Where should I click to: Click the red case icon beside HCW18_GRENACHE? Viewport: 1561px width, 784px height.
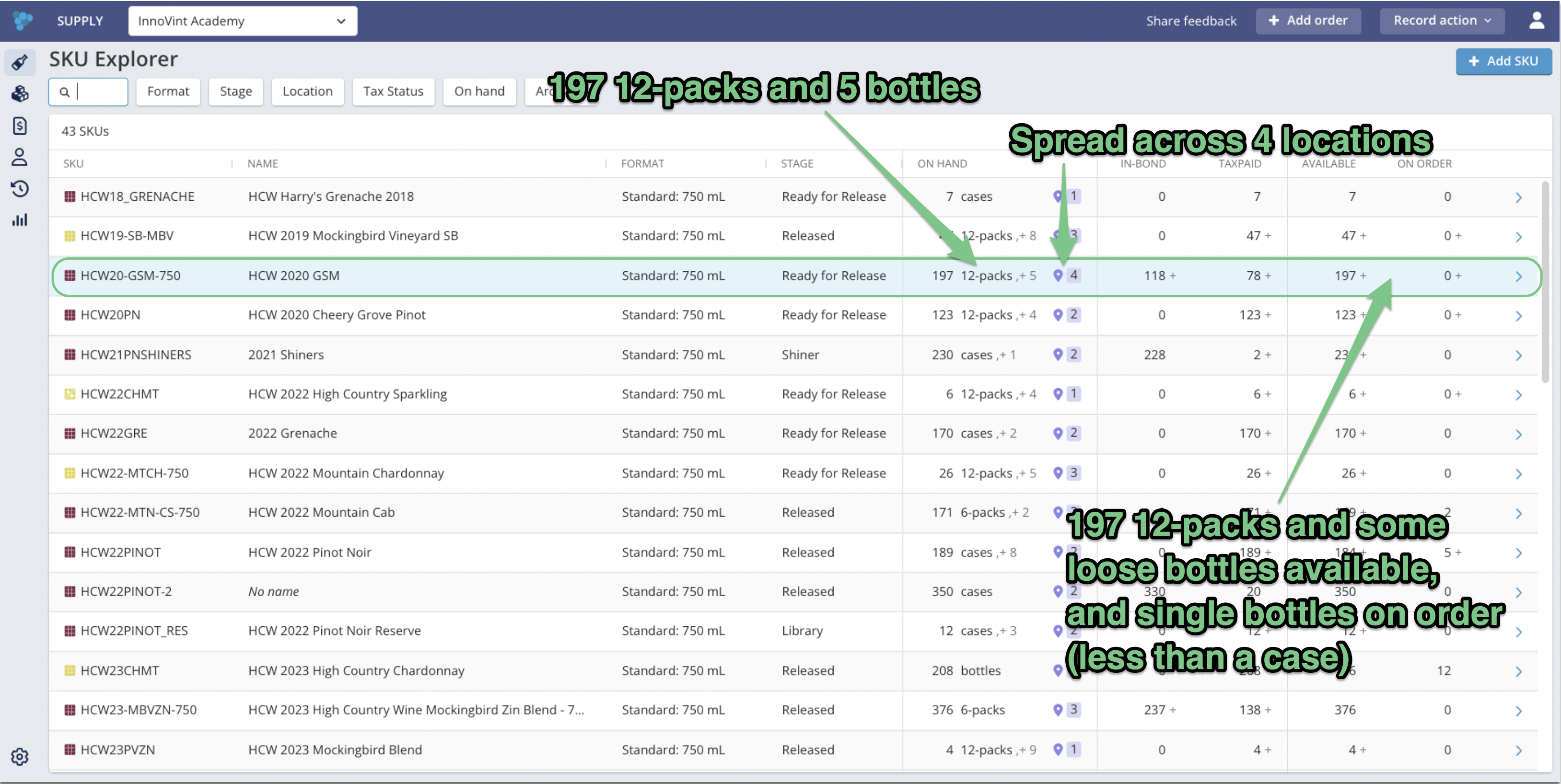(70, 196)
